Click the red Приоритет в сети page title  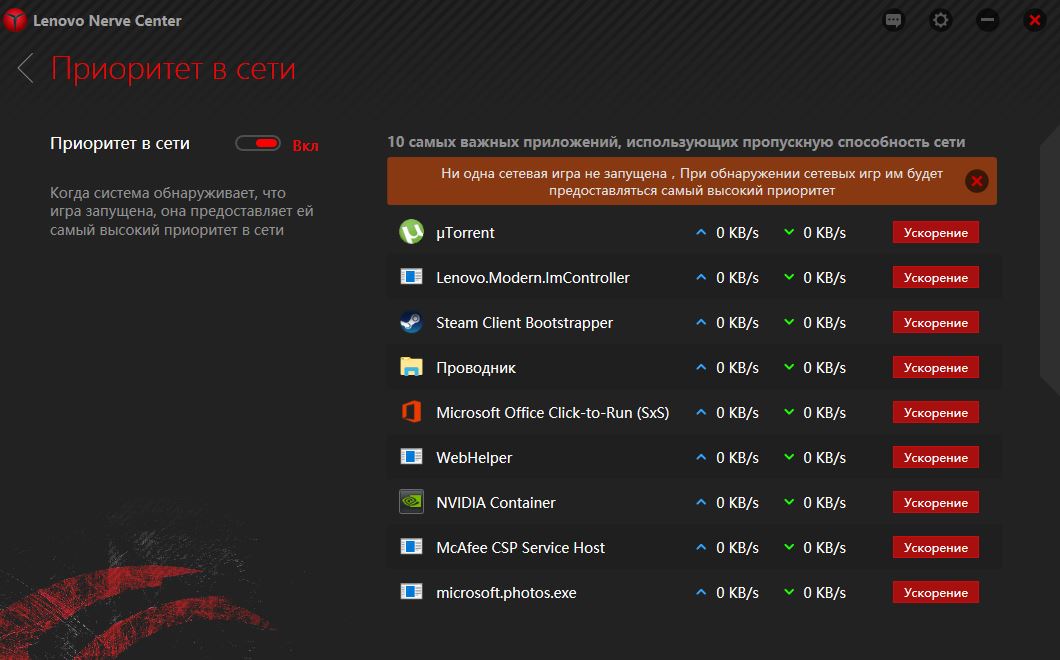pos(173,68)
